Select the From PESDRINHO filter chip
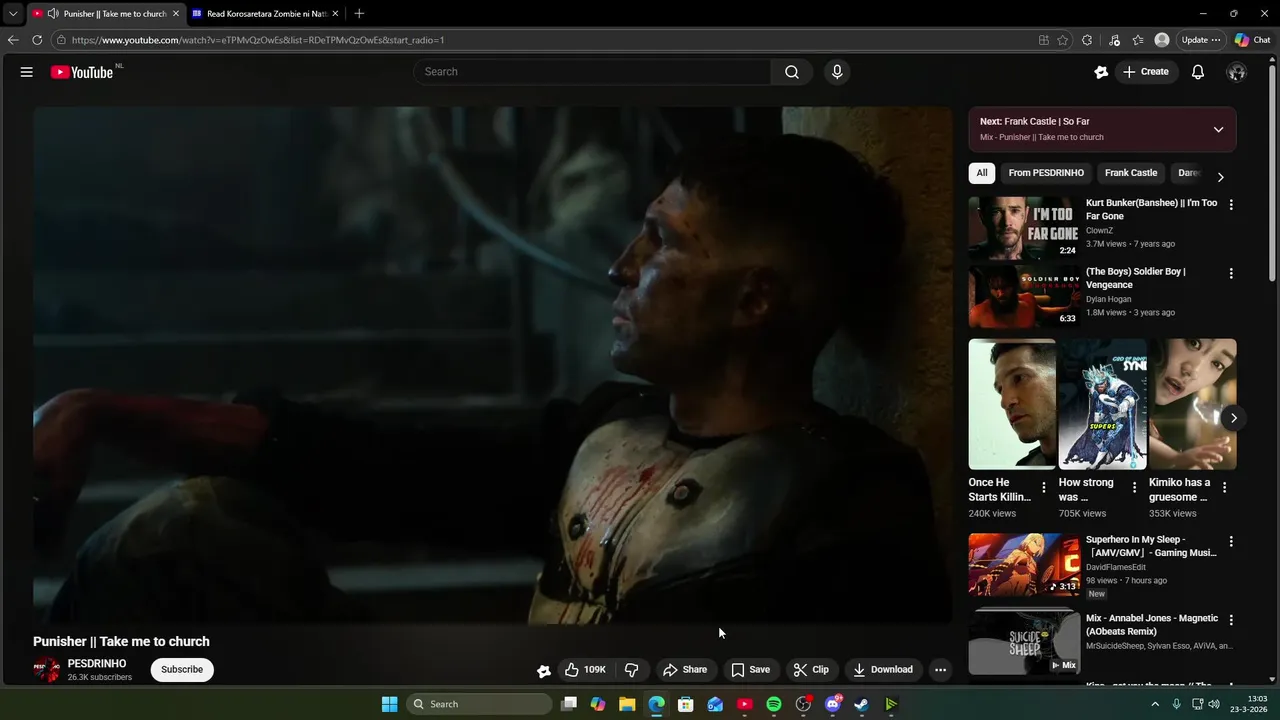The width and height of the screenshot is (1280, 720). click(1046, 173)
